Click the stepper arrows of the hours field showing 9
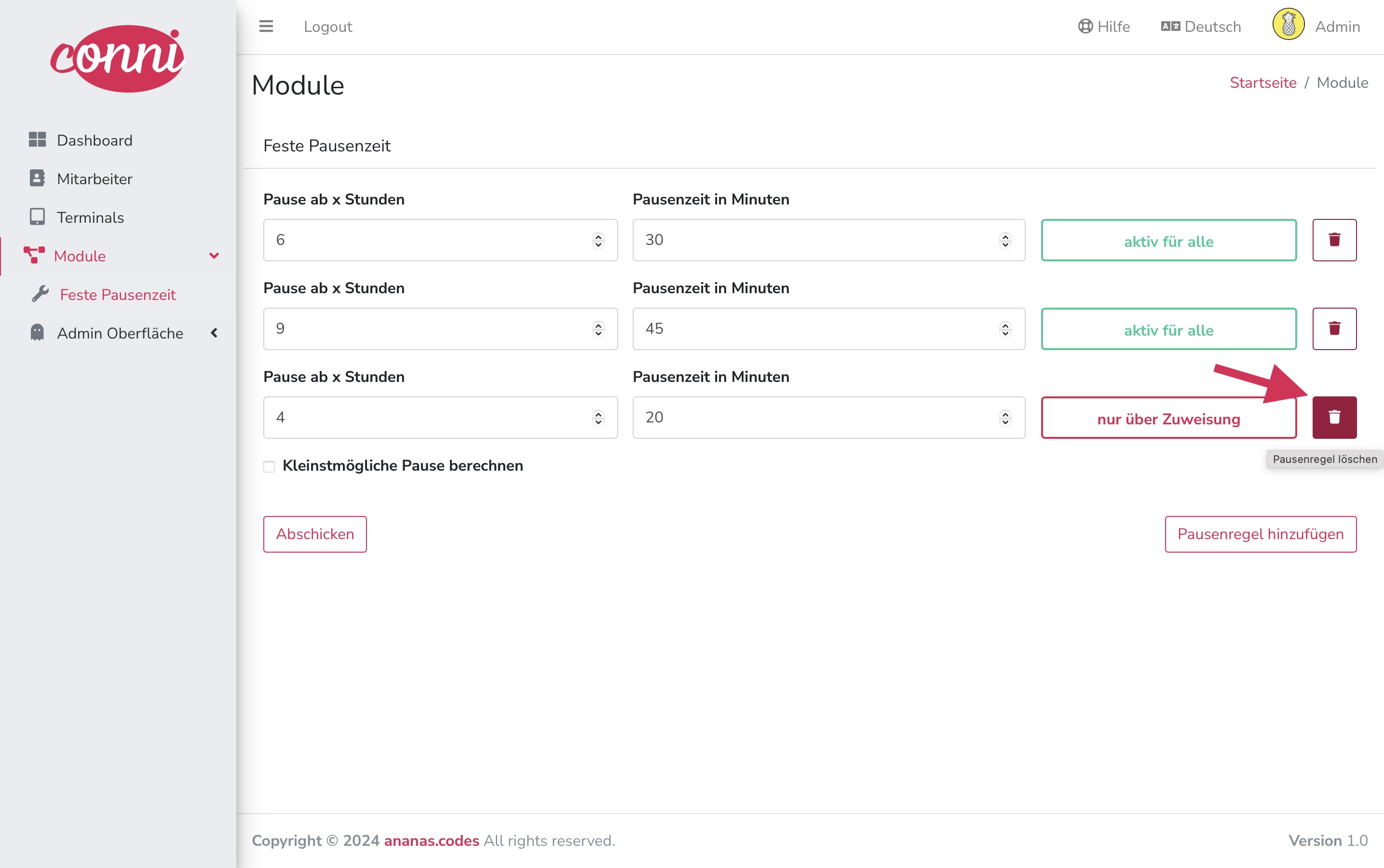The width and height of the screenshot is (1384, 868). [x=598, y=329]
